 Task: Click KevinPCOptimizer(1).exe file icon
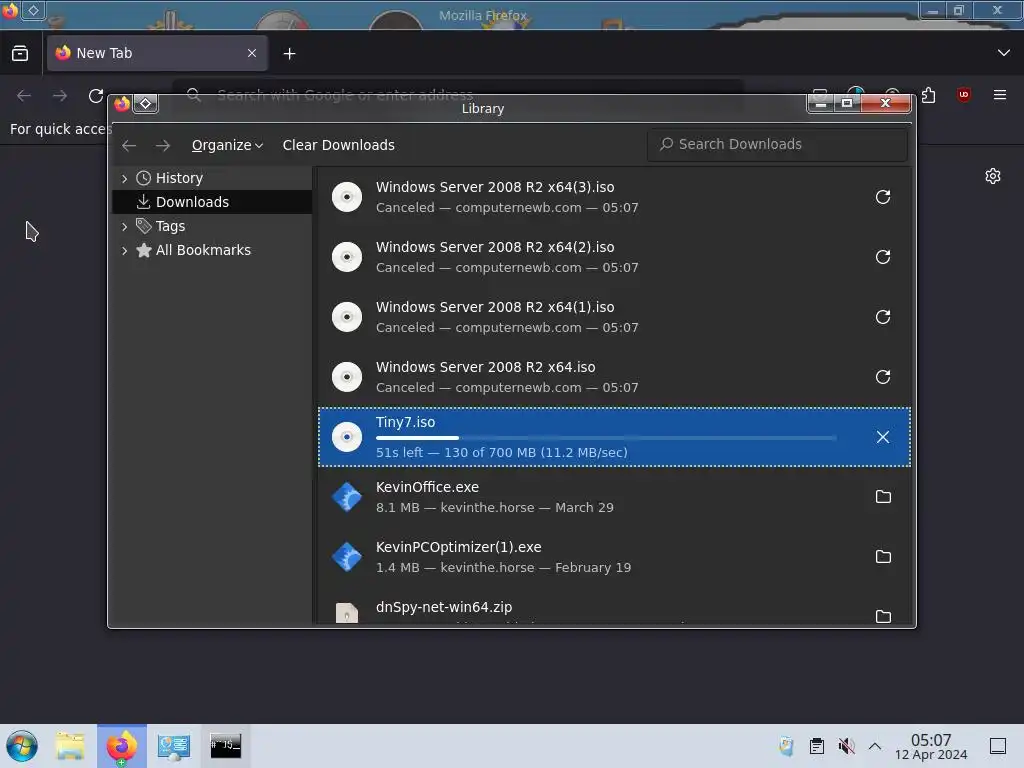point(347,557)
